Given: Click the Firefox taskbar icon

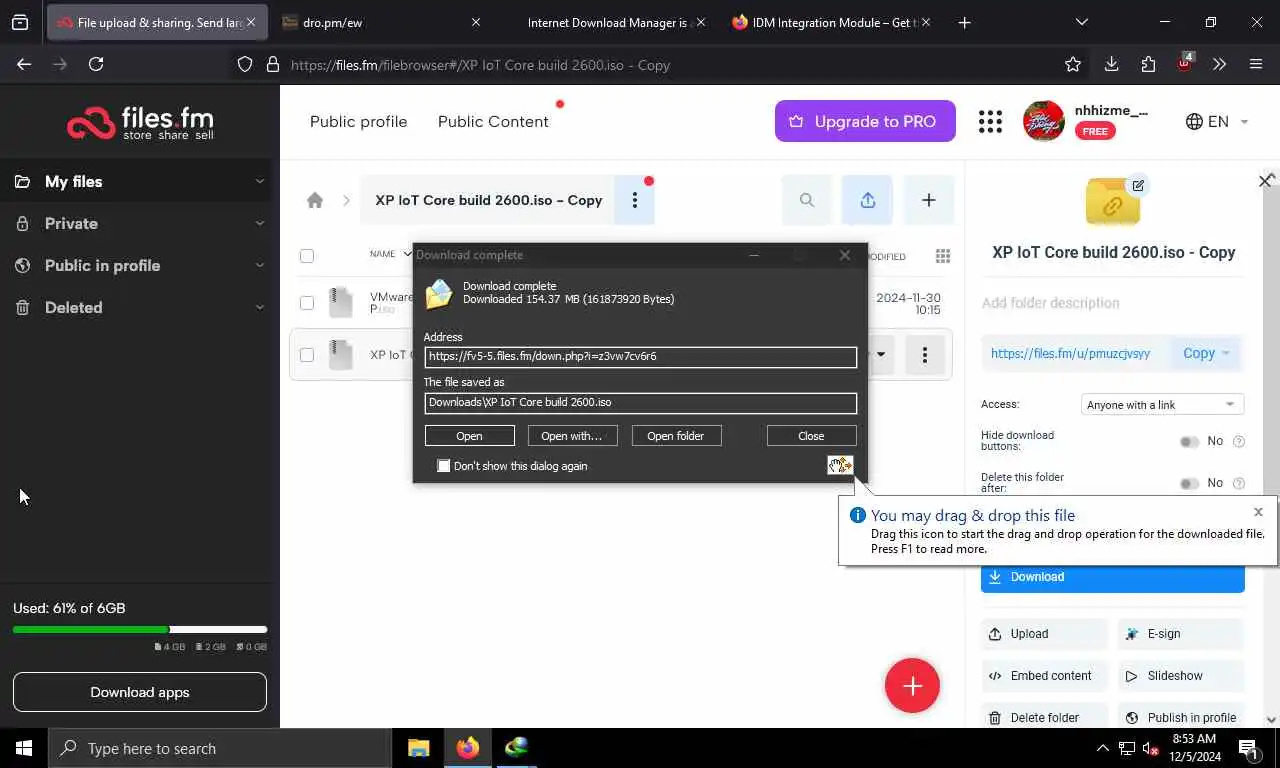Looking at the screenshot, I should tap(467, 748).
